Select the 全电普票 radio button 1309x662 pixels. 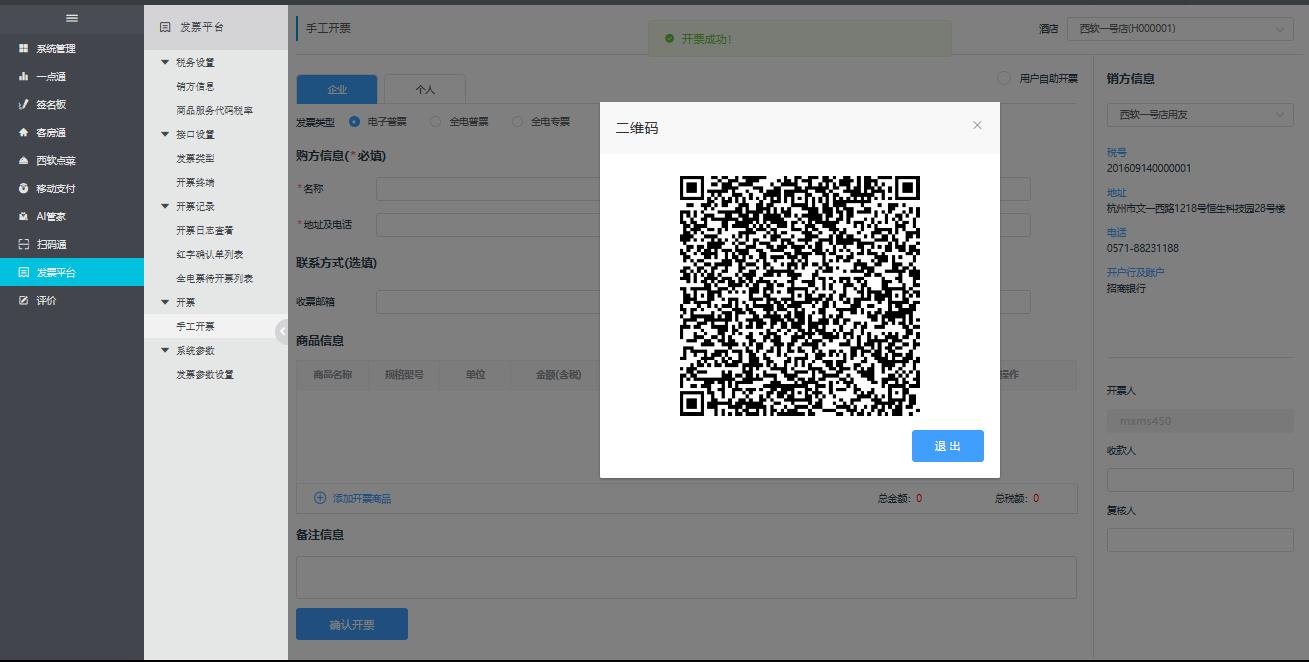(435, 121)
